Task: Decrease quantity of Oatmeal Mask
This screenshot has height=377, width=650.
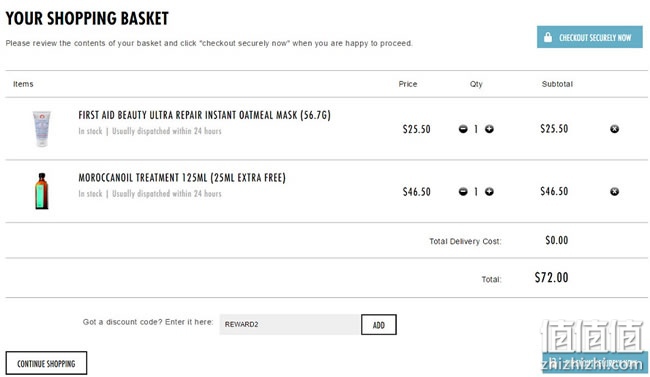Action: [463, 129]
